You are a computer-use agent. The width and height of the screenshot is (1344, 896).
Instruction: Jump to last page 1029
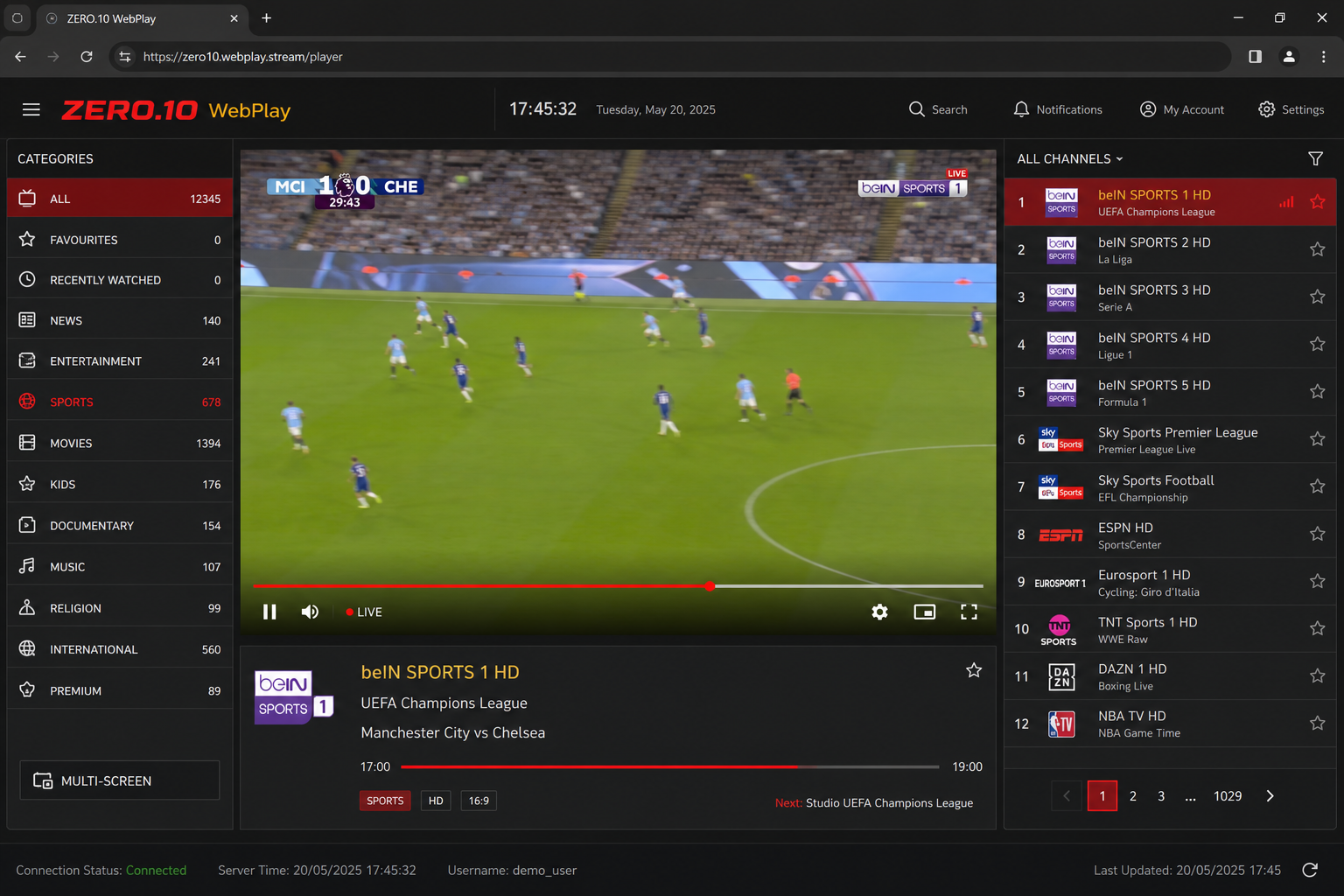1228,796
